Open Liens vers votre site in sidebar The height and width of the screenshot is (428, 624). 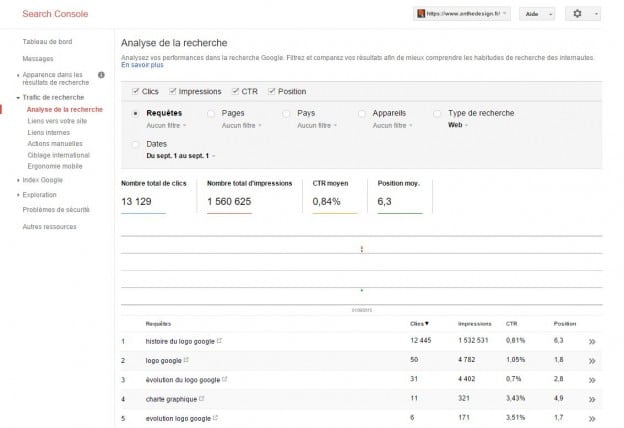57,120
